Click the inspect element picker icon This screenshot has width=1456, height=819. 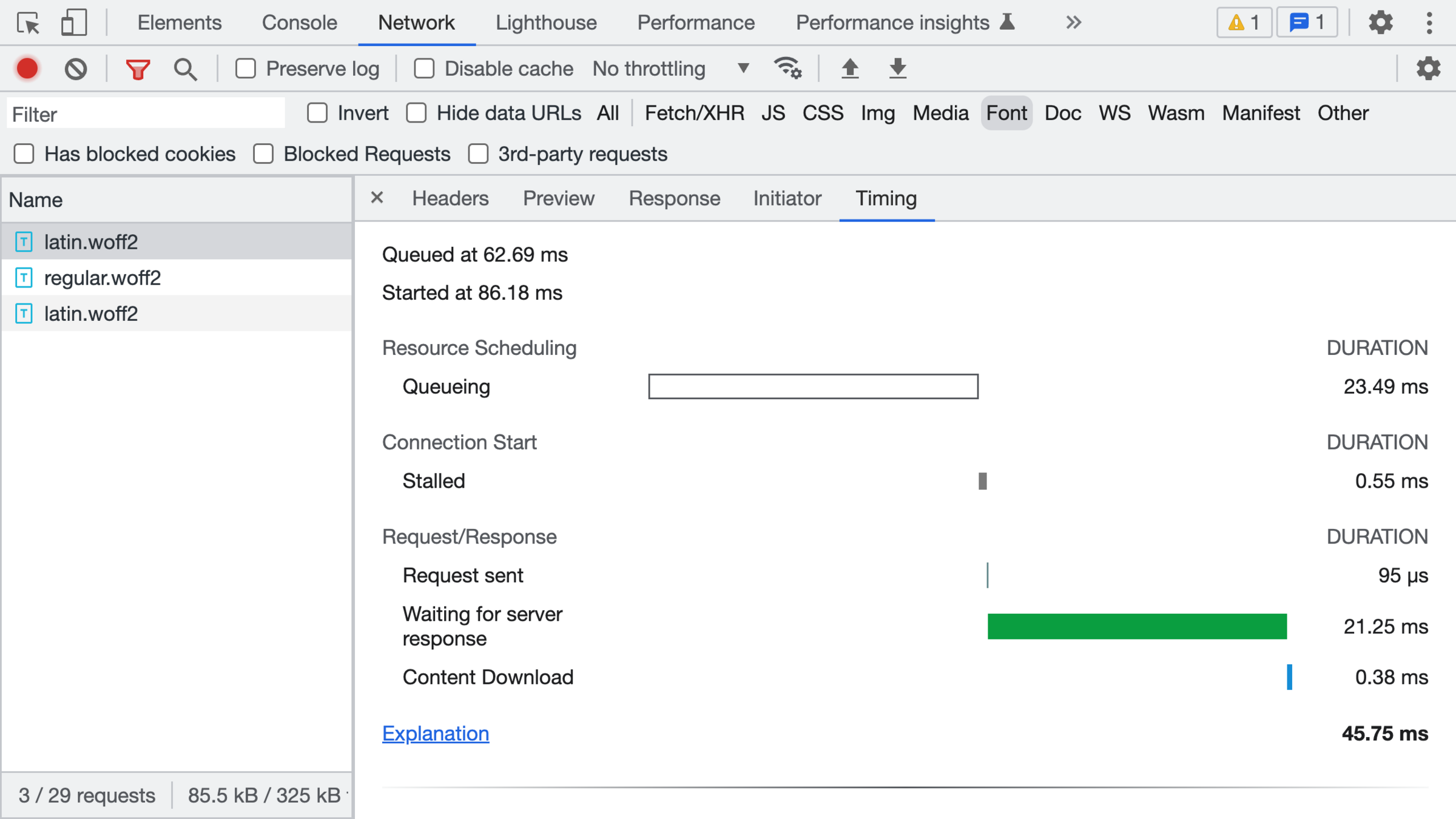coord(28,23)
